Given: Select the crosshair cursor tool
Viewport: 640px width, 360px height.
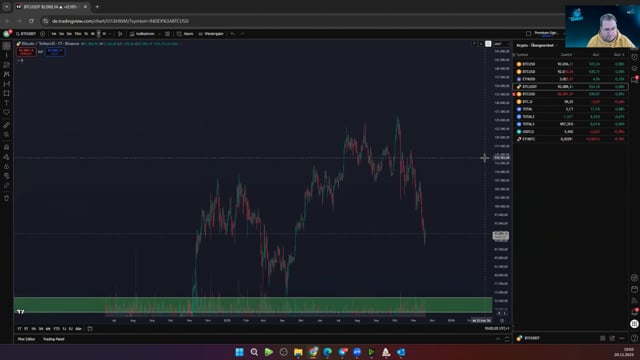Looking at the screenshot, I should [x=7, y=46].
